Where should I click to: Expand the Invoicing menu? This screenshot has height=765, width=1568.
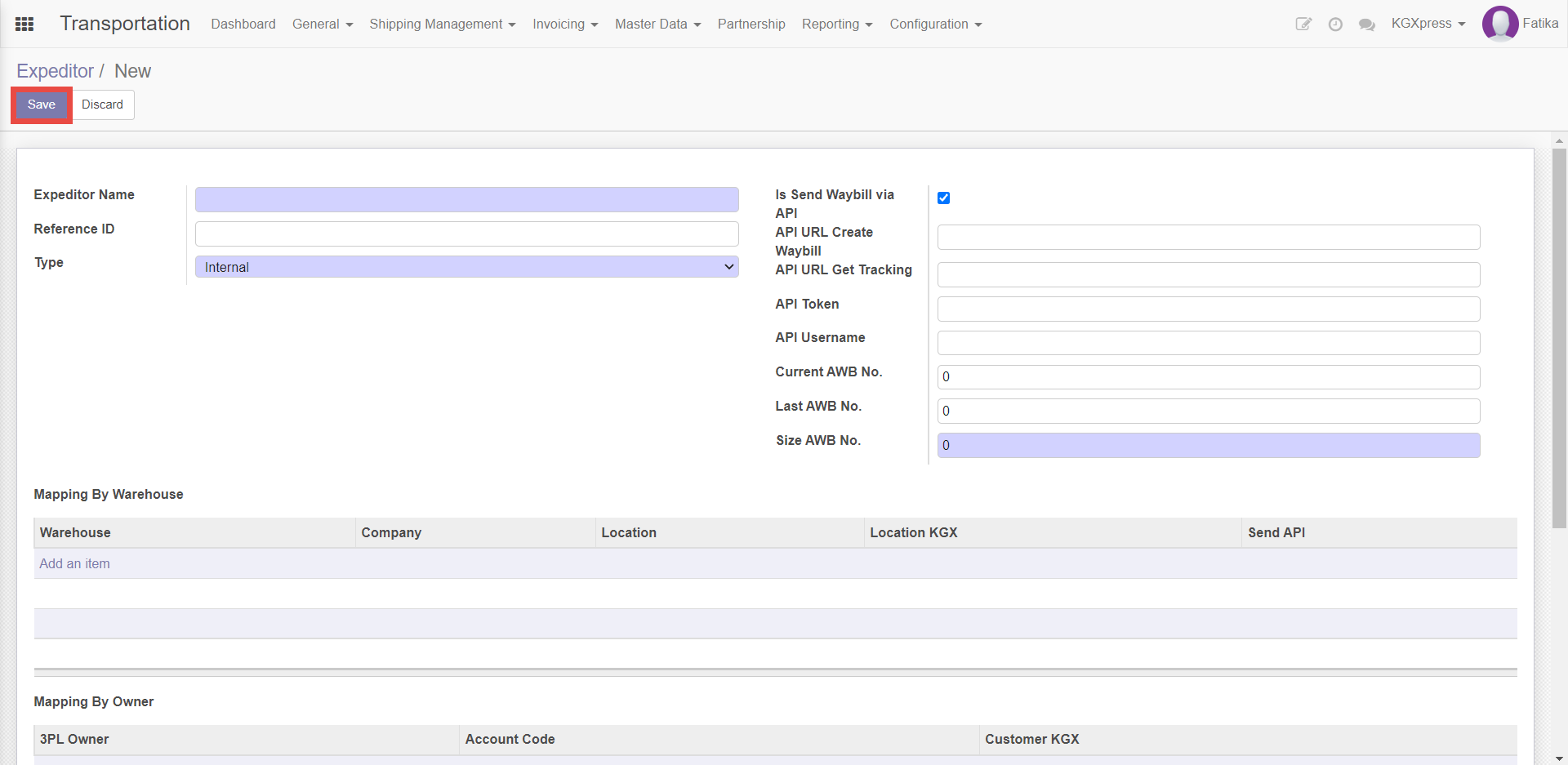tap(565, 24)
